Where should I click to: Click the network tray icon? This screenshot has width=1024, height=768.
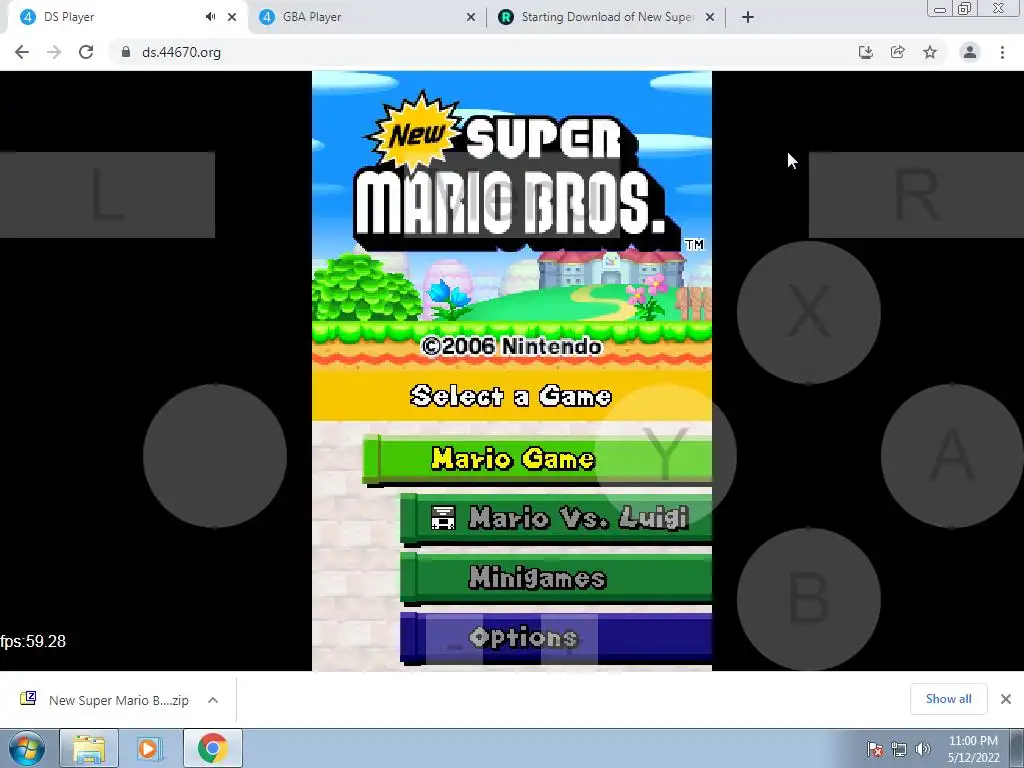899,749
